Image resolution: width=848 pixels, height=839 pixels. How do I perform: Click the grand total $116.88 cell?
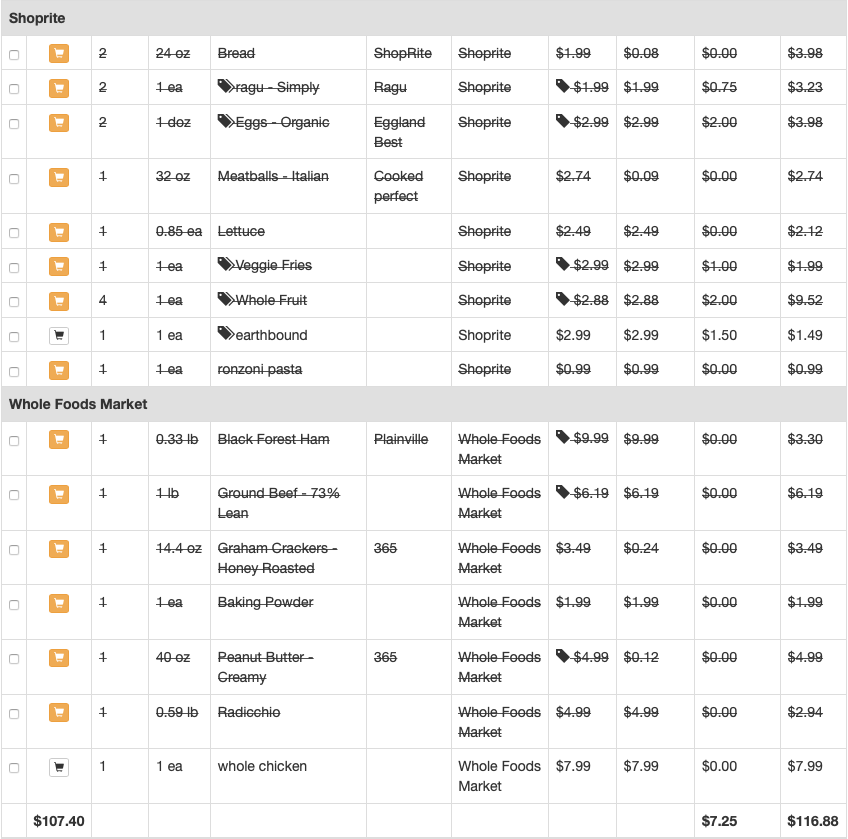(x=813, y=821)
